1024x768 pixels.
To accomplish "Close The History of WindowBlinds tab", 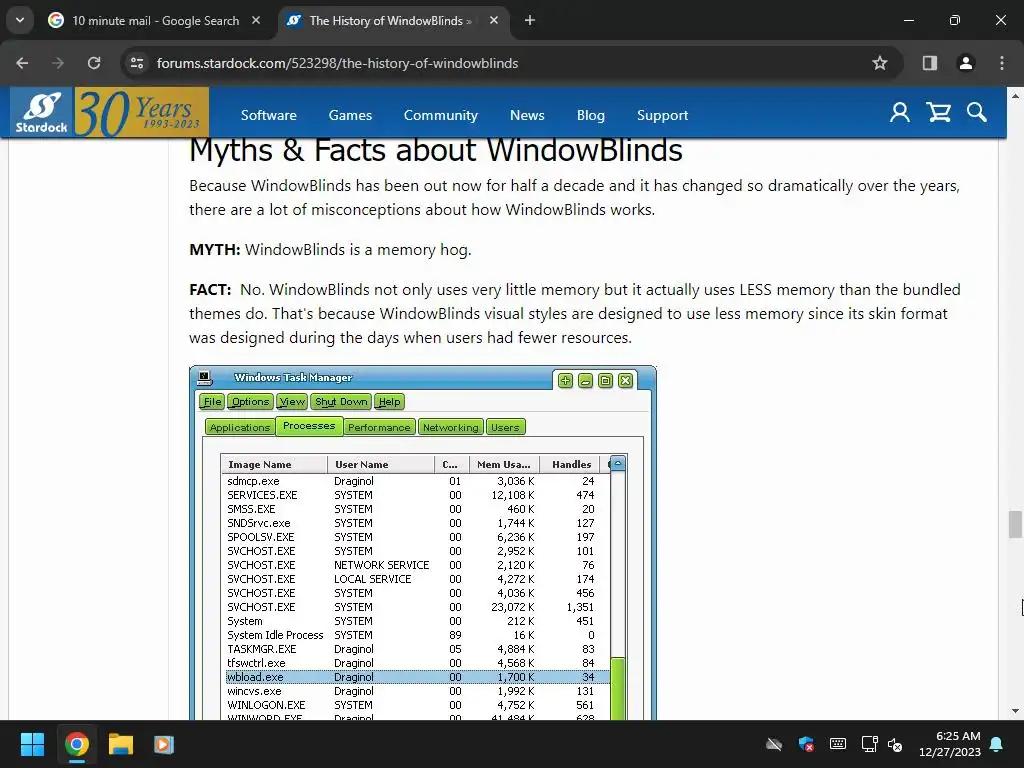I will tap(494, 20).
